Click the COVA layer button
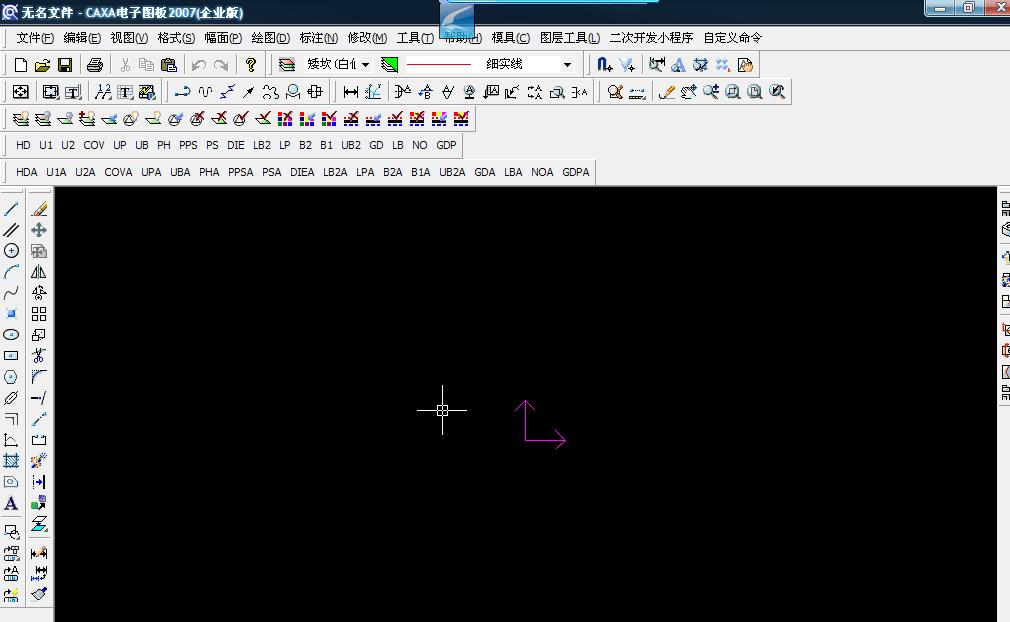Image resolution: width=1010 pixels, height=622 pixels. [x=119, y=172]
